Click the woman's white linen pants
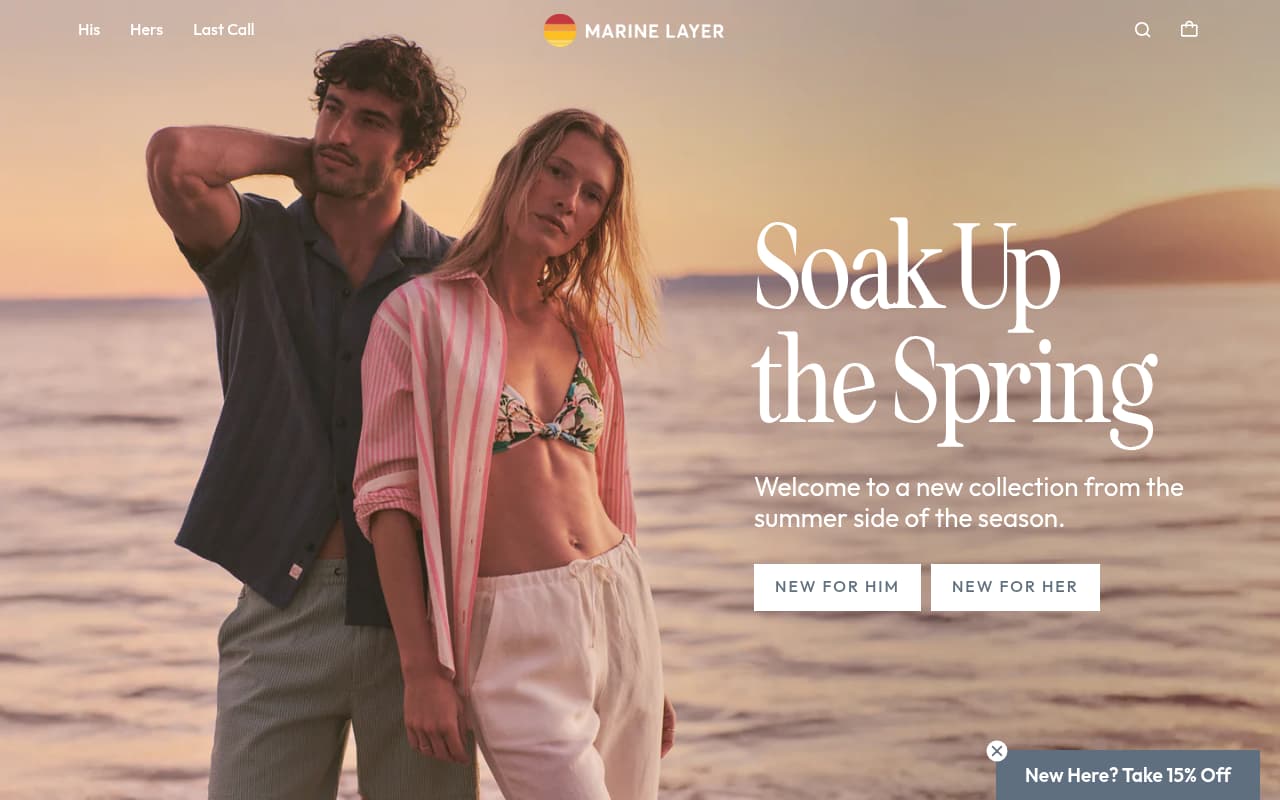This screenshot has height=800, width=1280. tap(570, 670)
